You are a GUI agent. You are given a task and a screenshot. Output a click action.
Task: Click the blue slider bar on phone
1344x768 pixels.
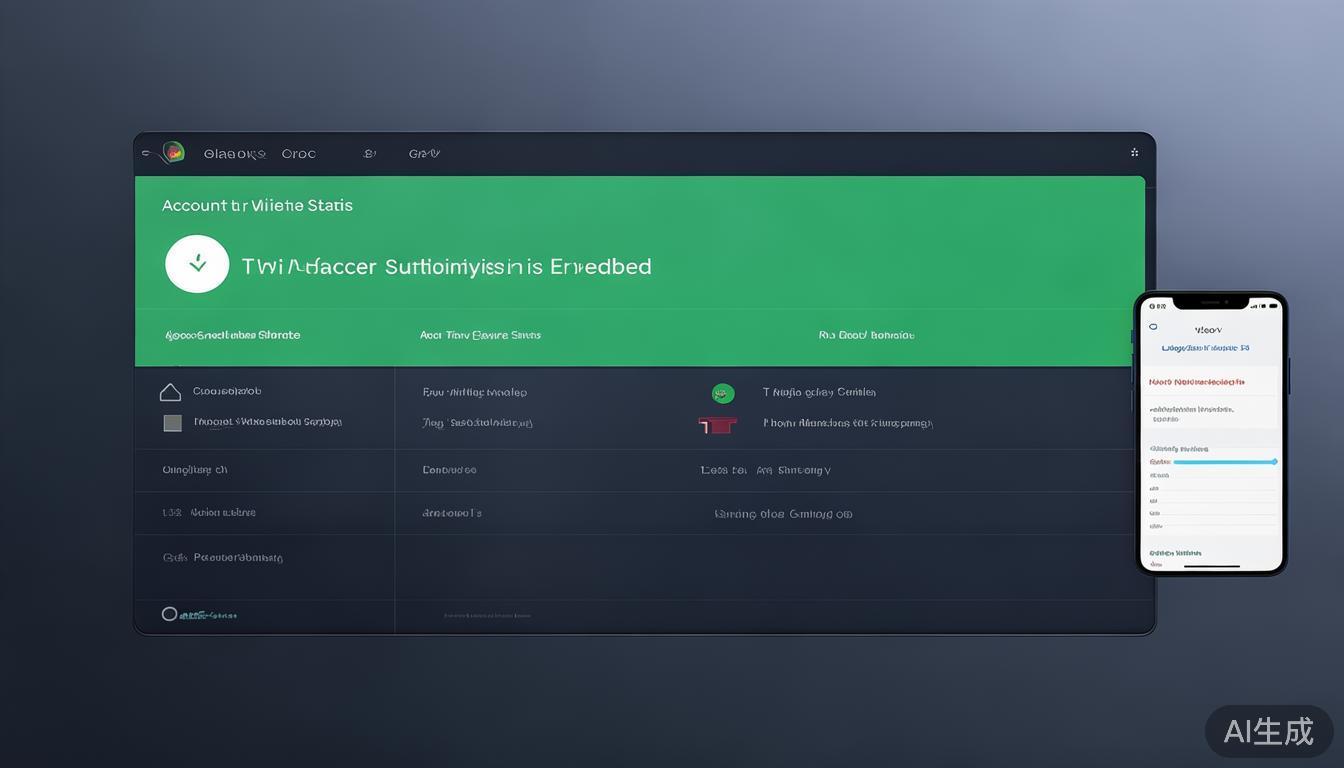click(x=1224, y=462)
